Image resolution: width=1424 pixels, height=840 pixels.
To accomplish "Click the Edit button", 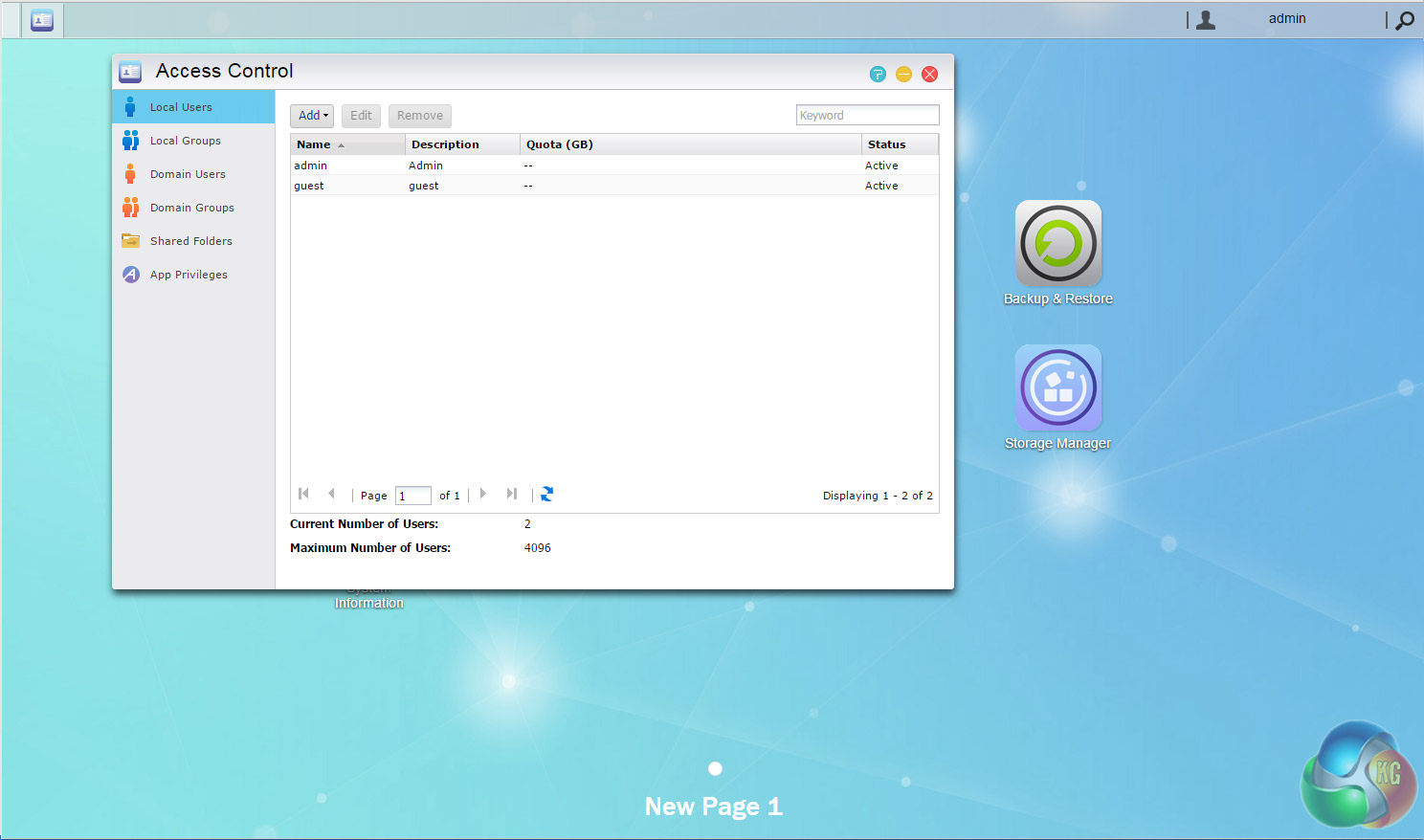I will coord(361,116).
